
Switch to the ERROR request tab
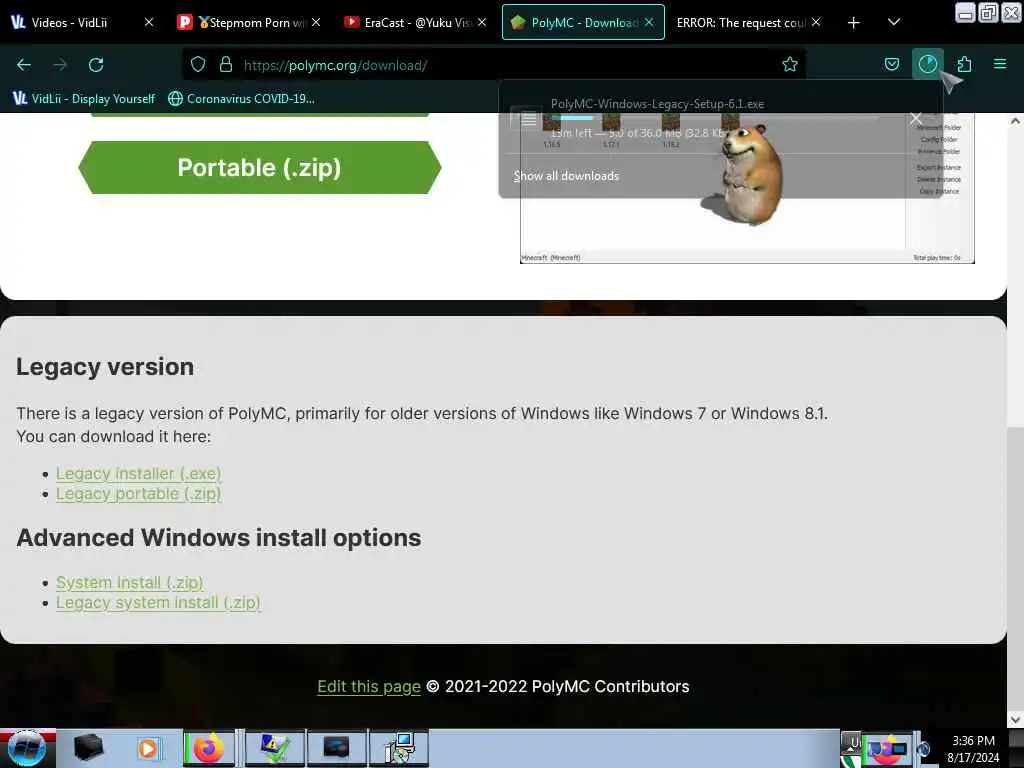click(x=748, y=22)
